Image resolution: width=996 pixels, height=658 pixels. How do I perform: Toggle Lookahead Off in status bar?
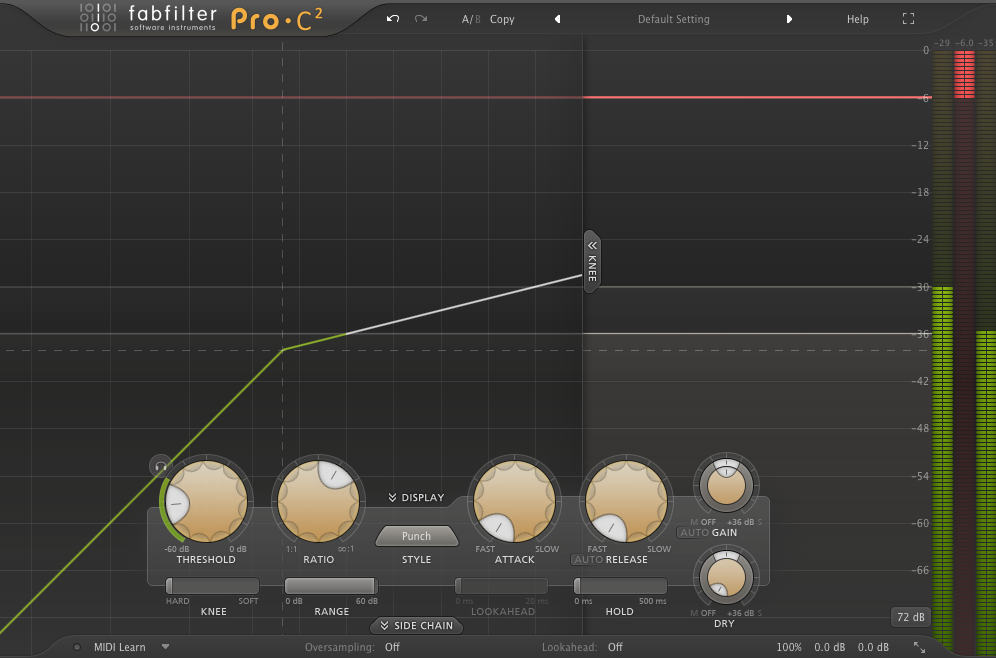pos(615,647)
